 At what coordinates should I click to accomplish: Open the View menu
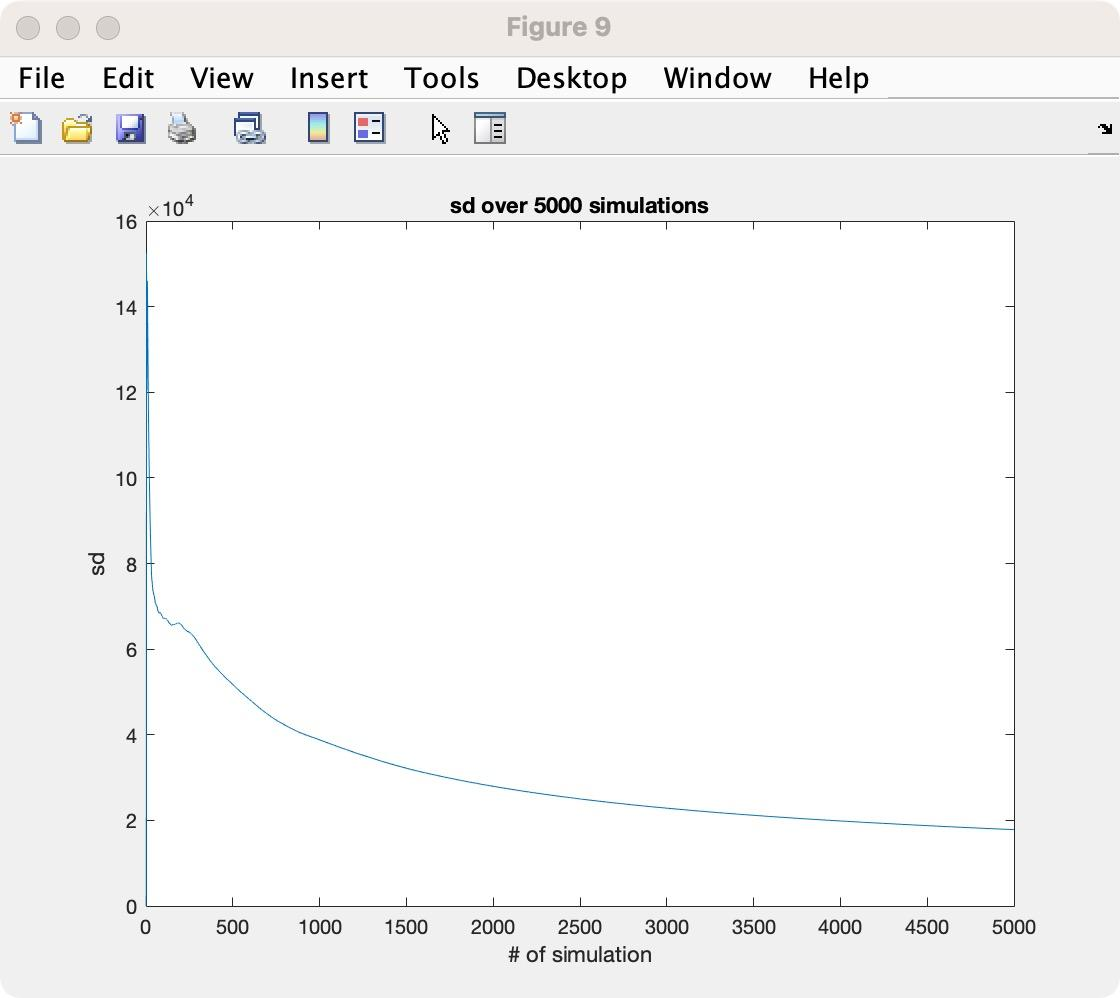(221, 78)
